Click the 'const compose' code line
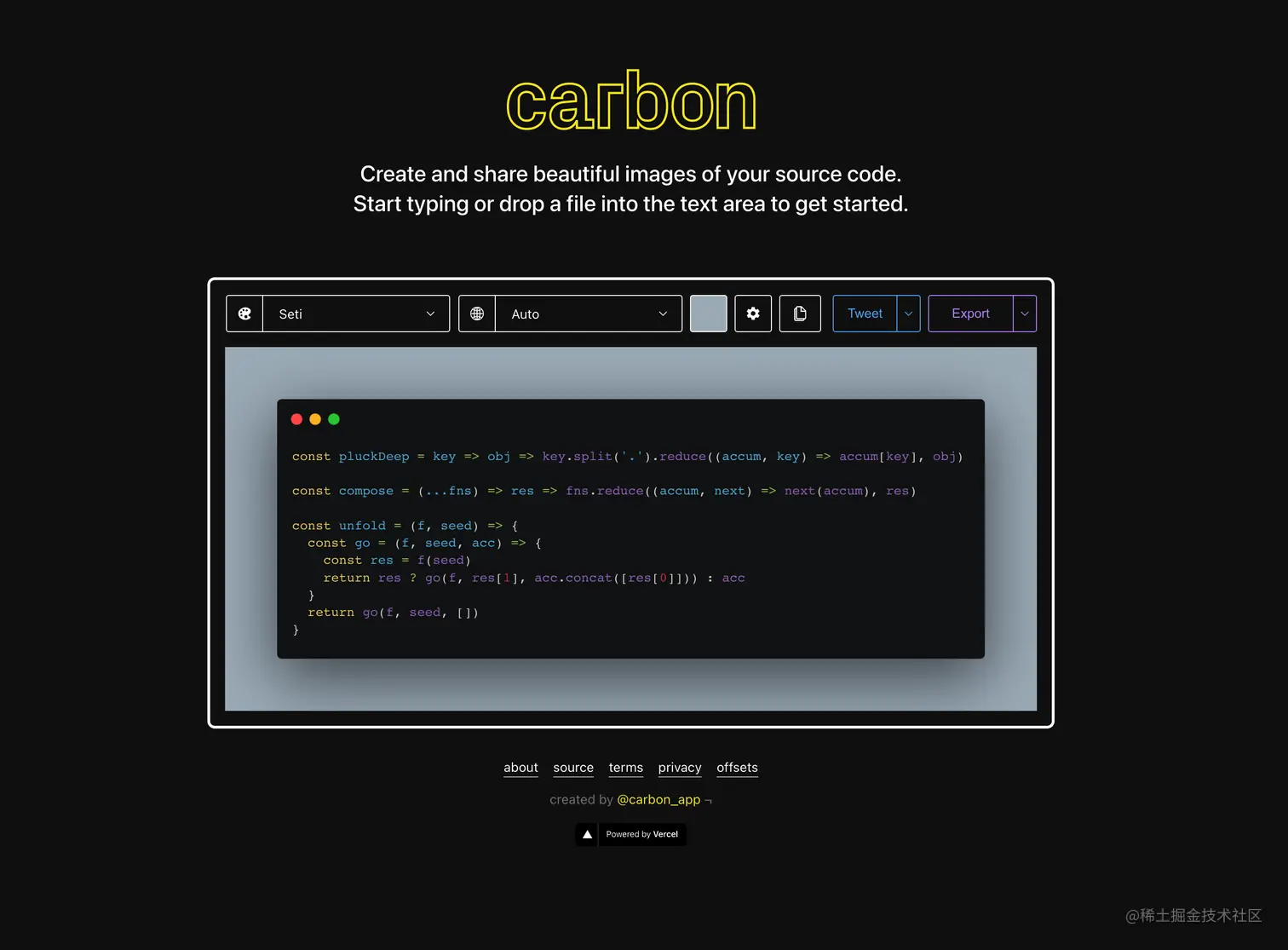This screenshot has width=1288, height=950. tap(604, 492)
